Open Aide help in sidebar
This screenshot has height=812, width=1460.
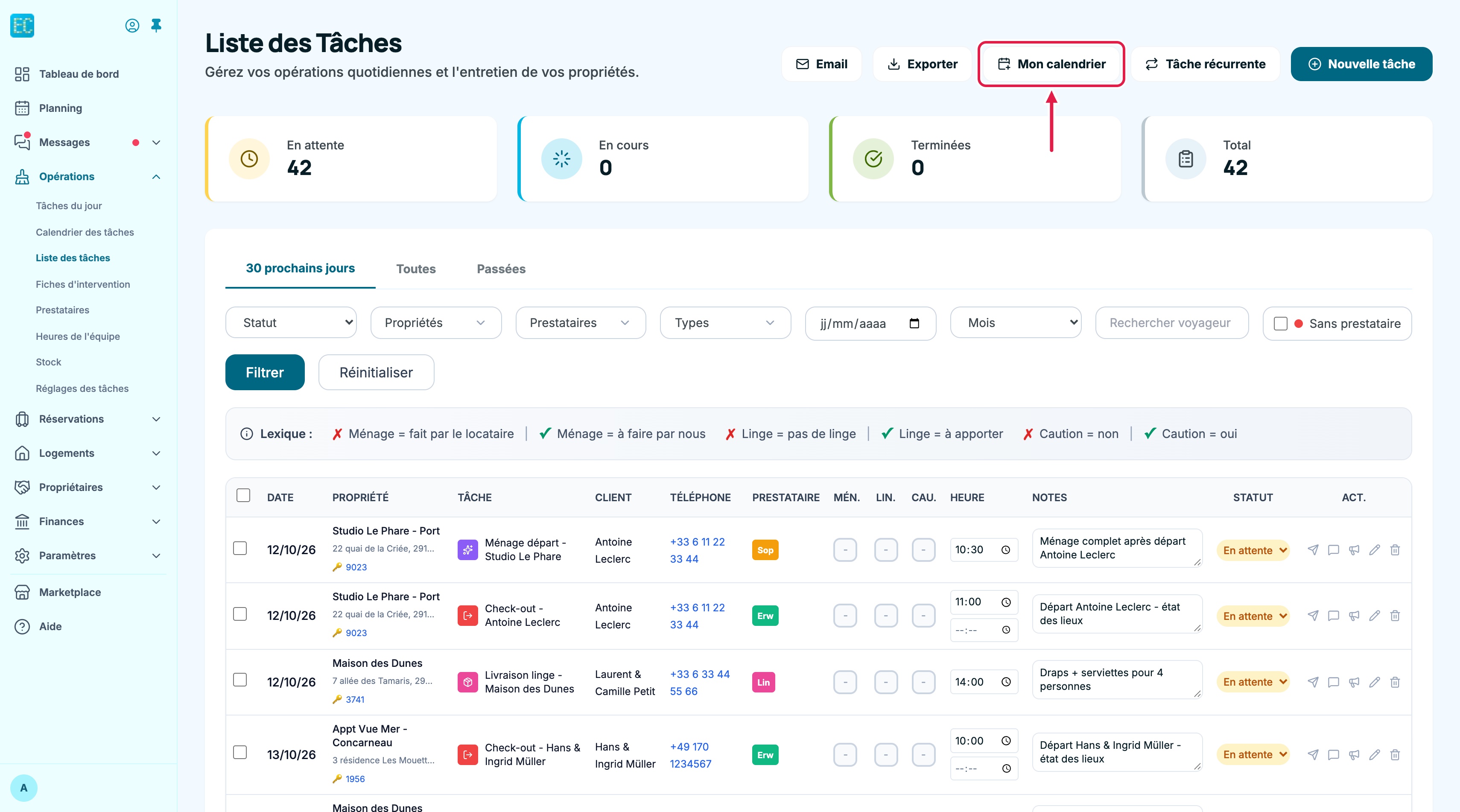coord(50,626)
